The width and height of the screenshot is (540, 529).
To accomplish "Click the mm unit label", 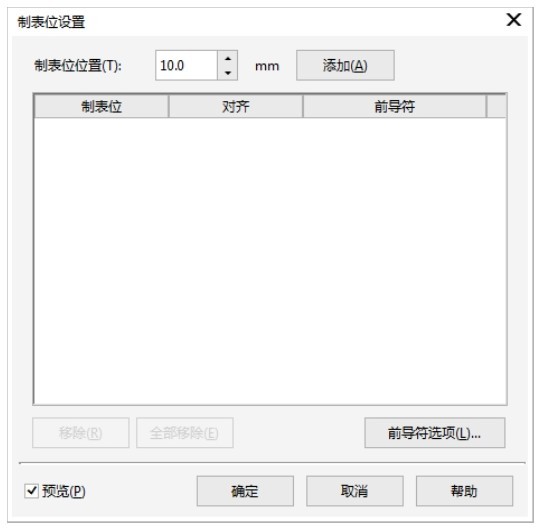I will [267, 66].
